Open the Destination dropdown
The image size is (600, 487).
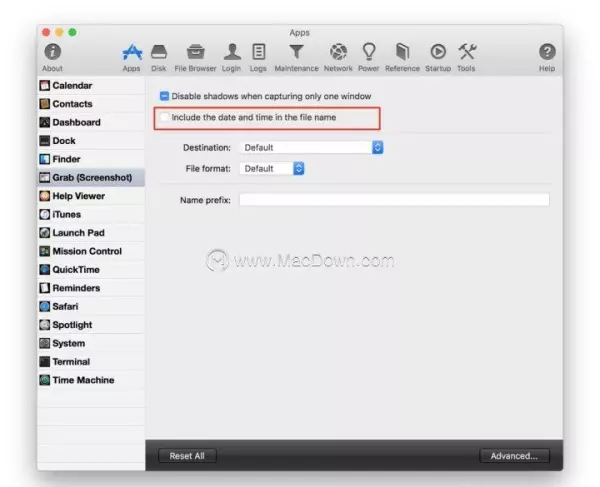[311, 147]
